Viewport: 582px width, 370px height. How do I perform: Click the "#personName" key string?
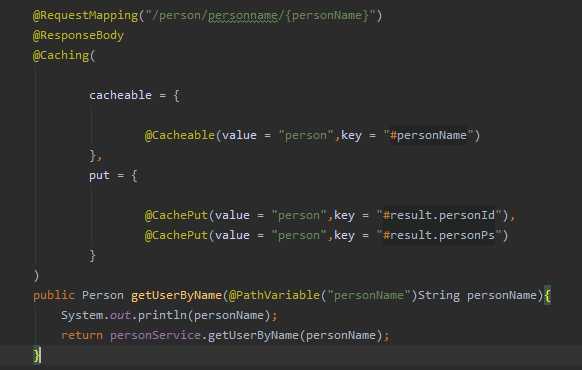click(428, 135)
